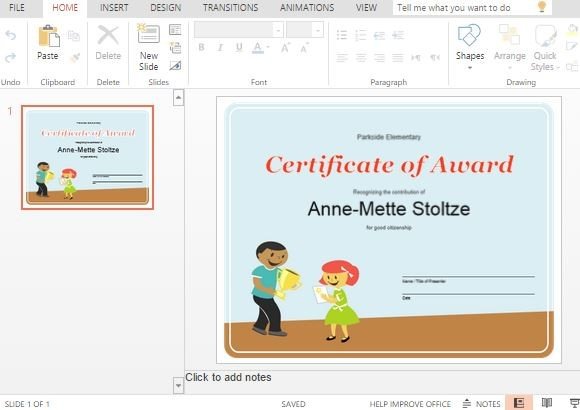Align text left
580x410 pixels.
pos(342,58)
